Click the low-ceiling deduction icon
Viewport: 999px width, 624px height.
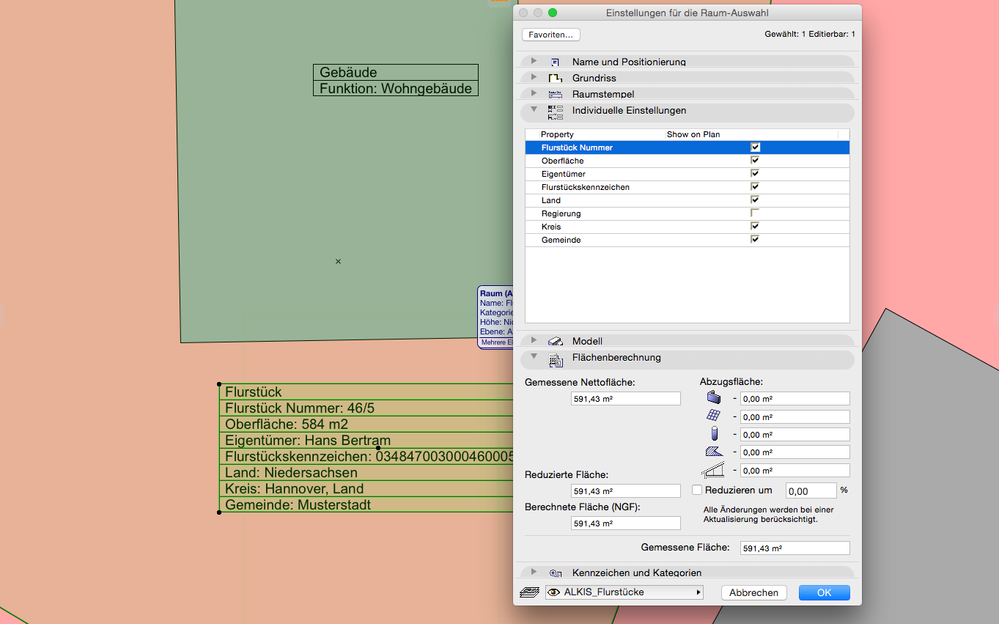(x=714, y=451)
